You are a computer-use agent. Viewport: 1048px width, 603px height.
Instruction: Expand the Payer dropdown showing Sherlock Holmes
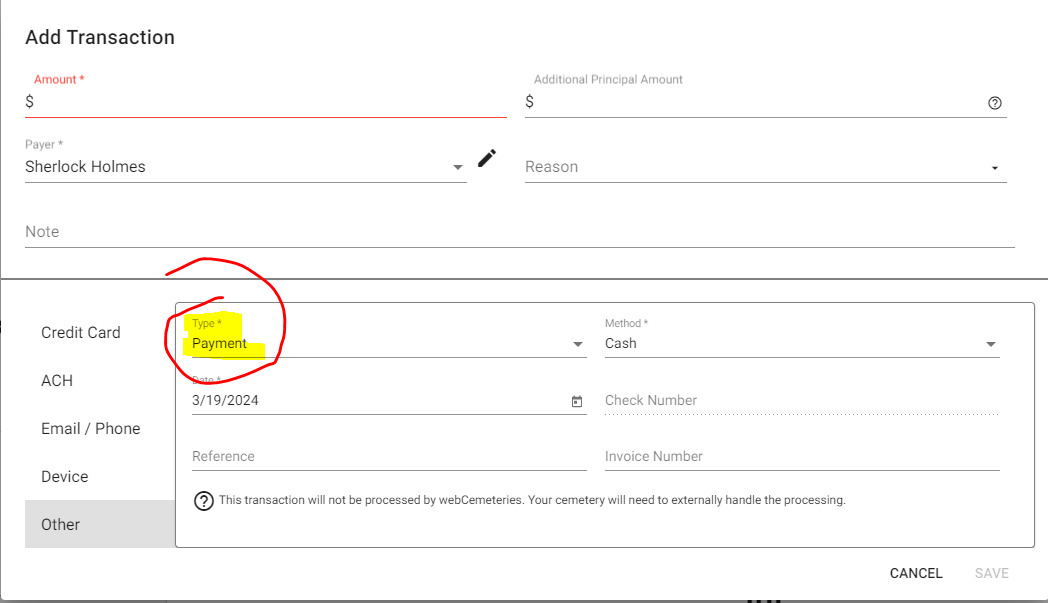457,168
